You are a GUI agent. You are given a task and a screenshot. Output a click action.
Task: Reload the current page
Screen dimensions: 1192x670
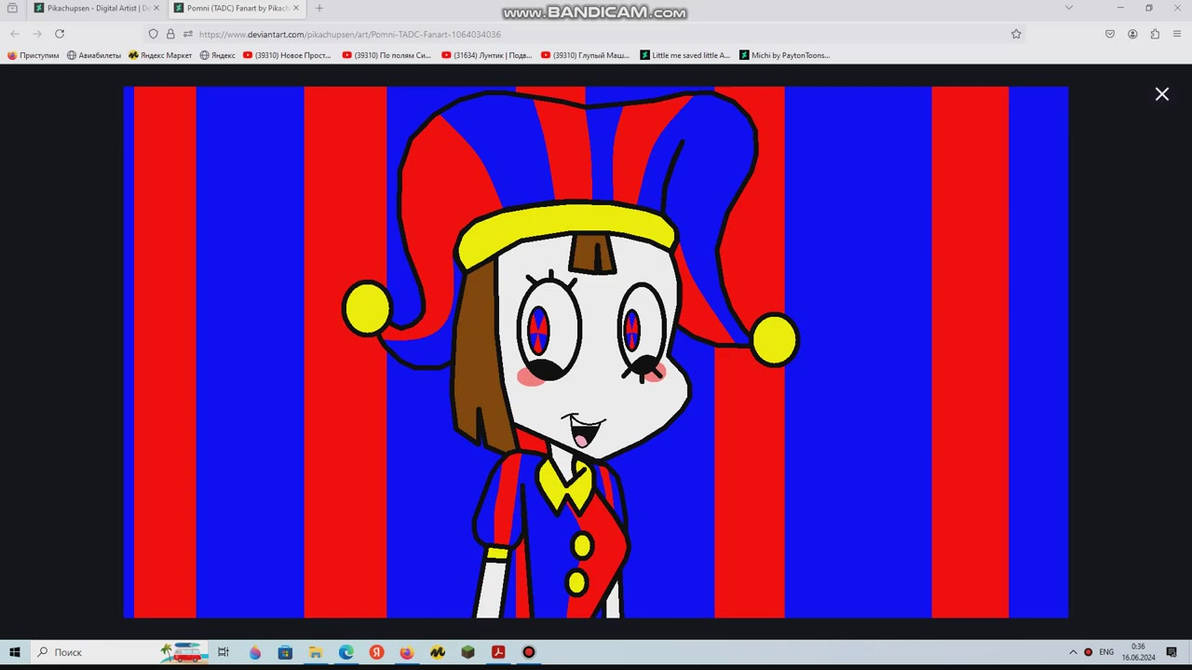coord(59,34)
